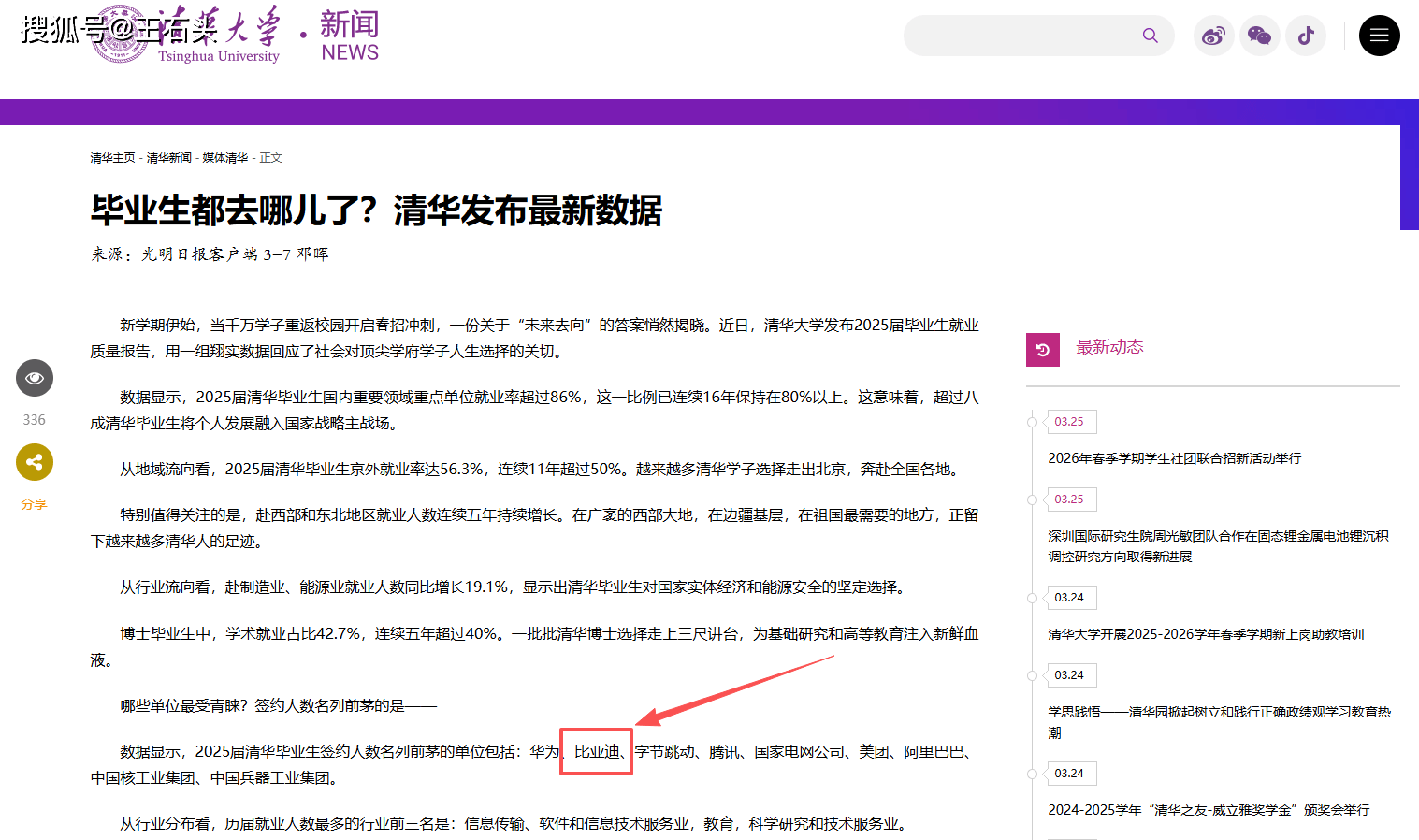
Task: Click the eye view-count icon
Action: [35, 378]
